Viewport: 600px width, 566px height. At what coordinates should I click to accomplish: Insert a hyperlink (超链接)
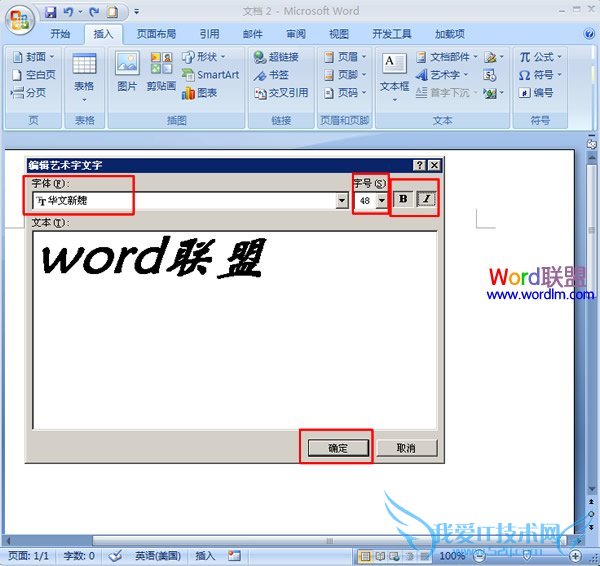pyautogui.click(x=276, y=57)
